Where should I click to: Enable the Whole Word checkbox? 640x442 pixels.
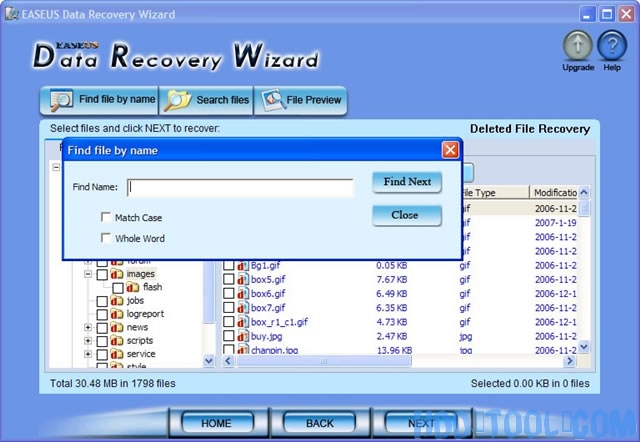point(106,238)
